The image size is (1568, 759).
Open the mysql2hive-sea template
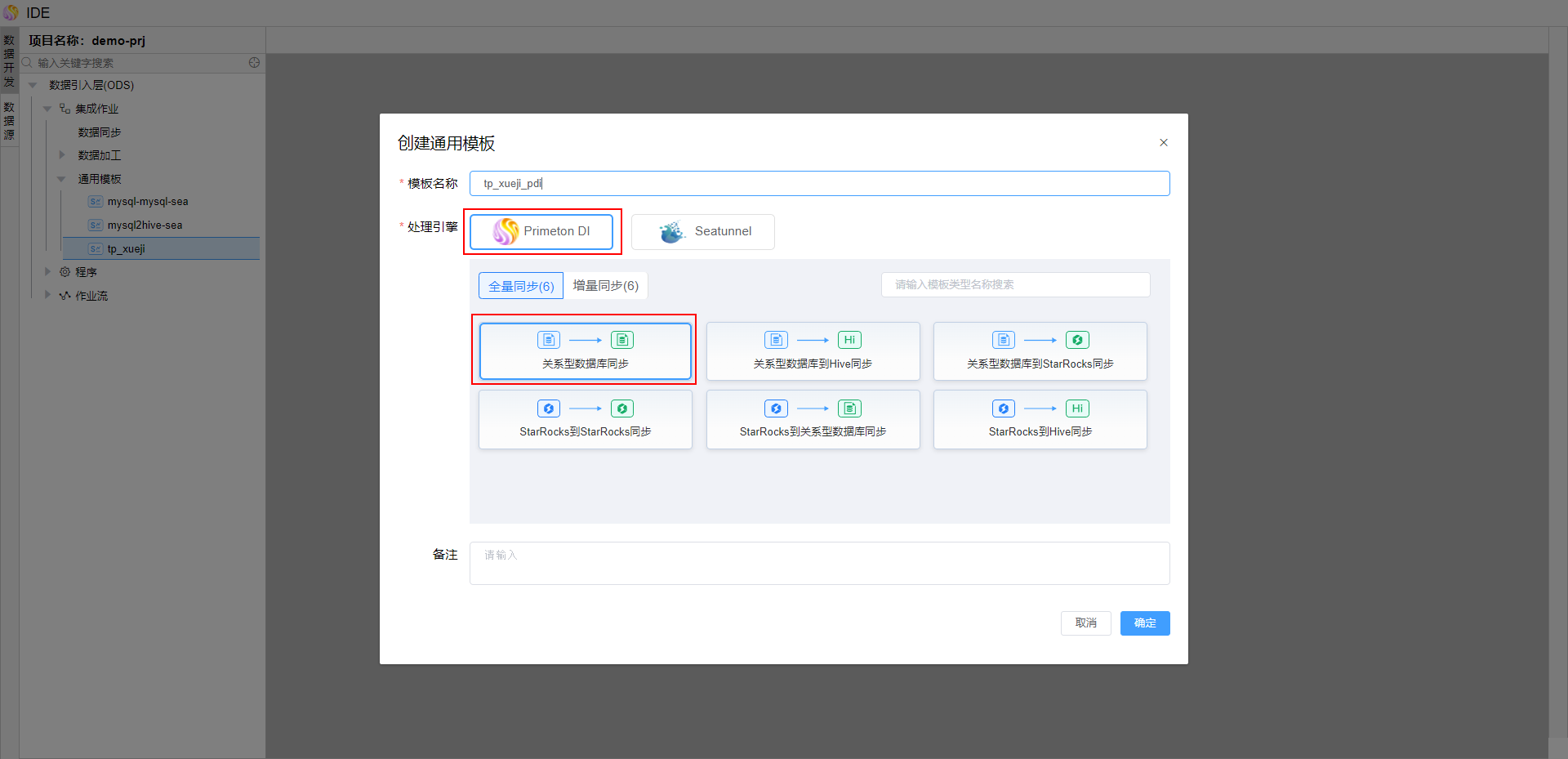pyautogui.click(x=145, y=225)
